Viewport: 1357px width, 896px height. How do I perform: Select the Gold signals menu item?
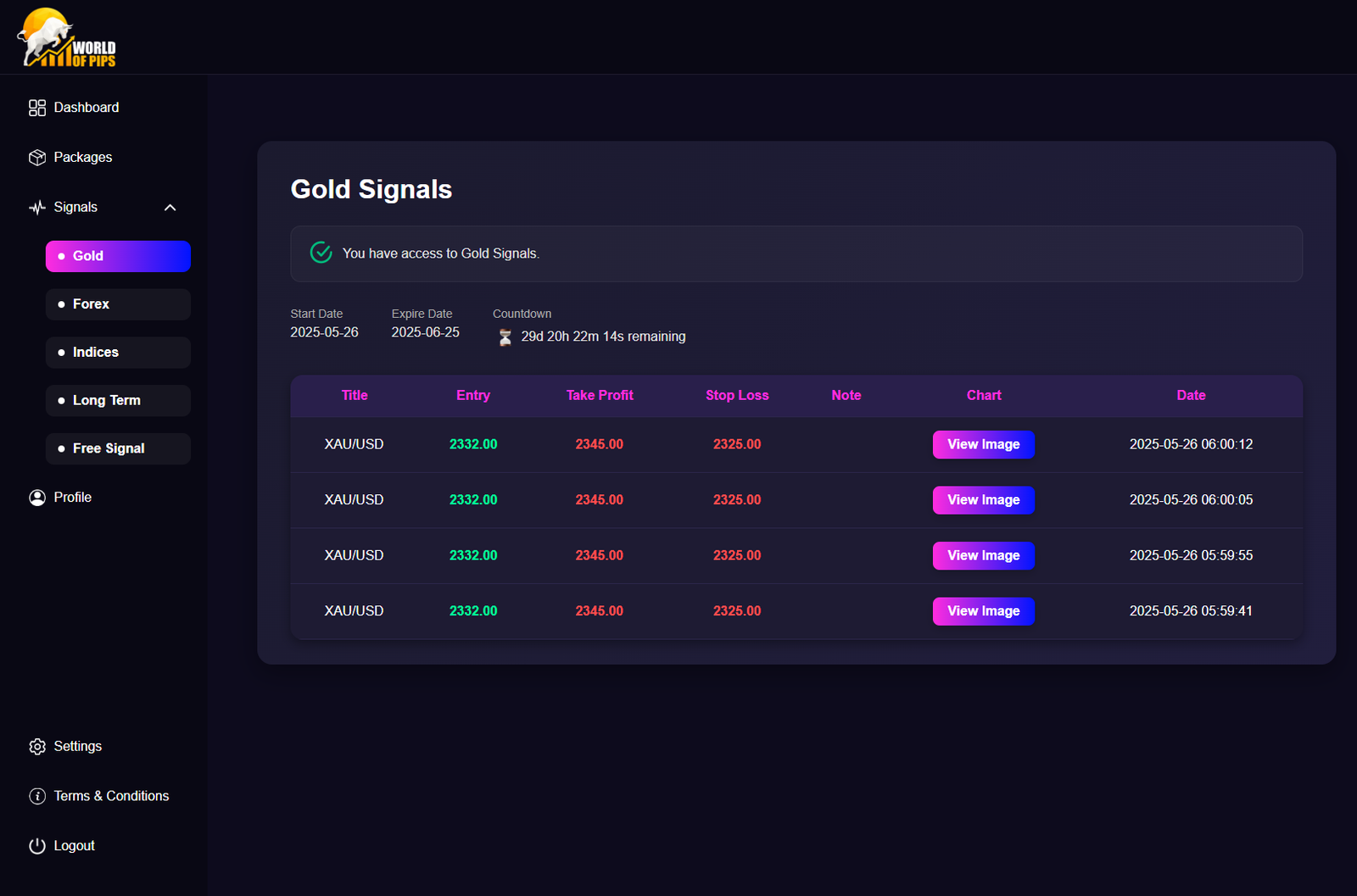pyautogui.click(x=118, y=256)
